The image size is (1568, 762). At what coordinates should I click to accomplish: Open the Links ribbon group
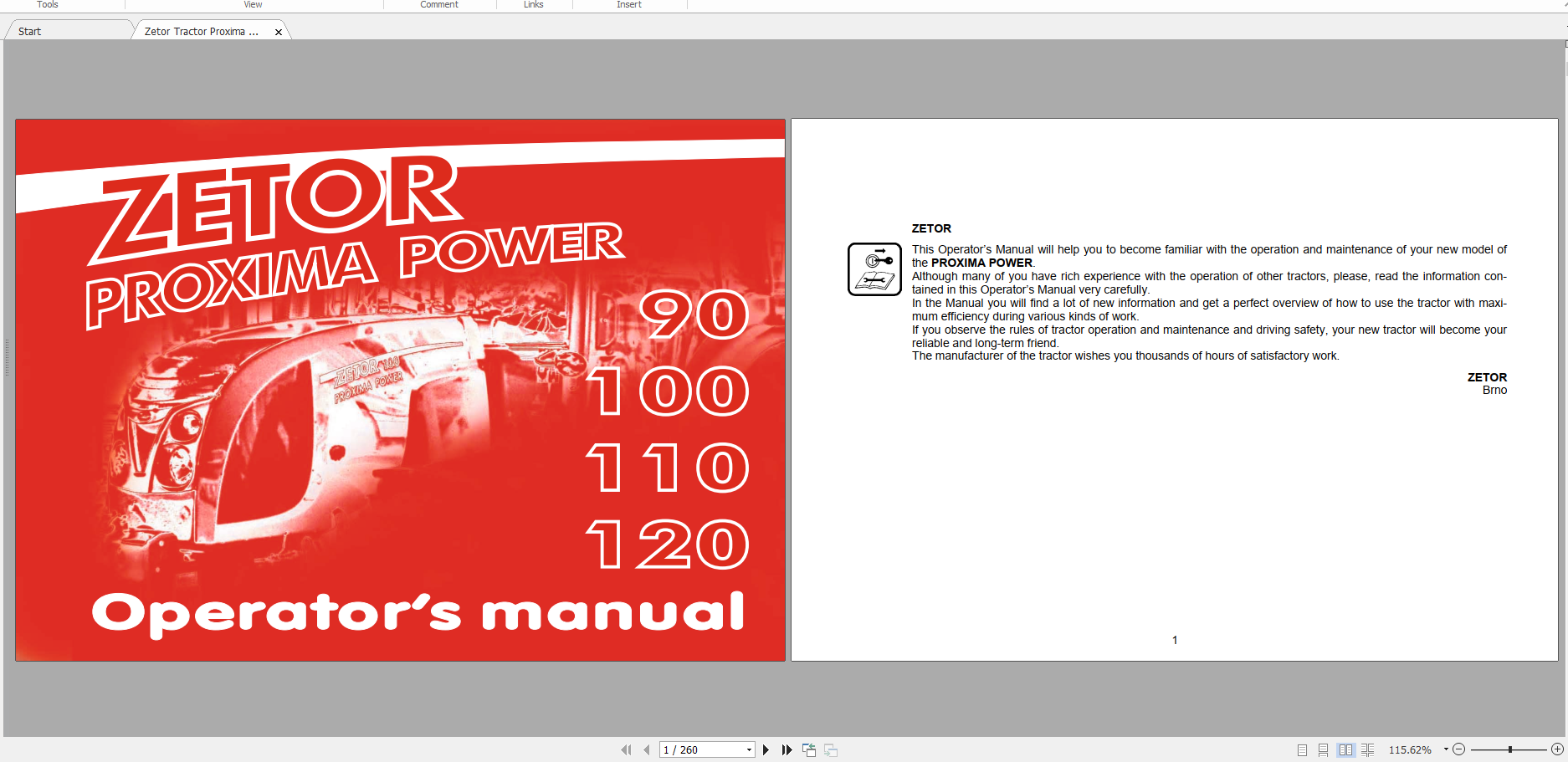(534, 5)
